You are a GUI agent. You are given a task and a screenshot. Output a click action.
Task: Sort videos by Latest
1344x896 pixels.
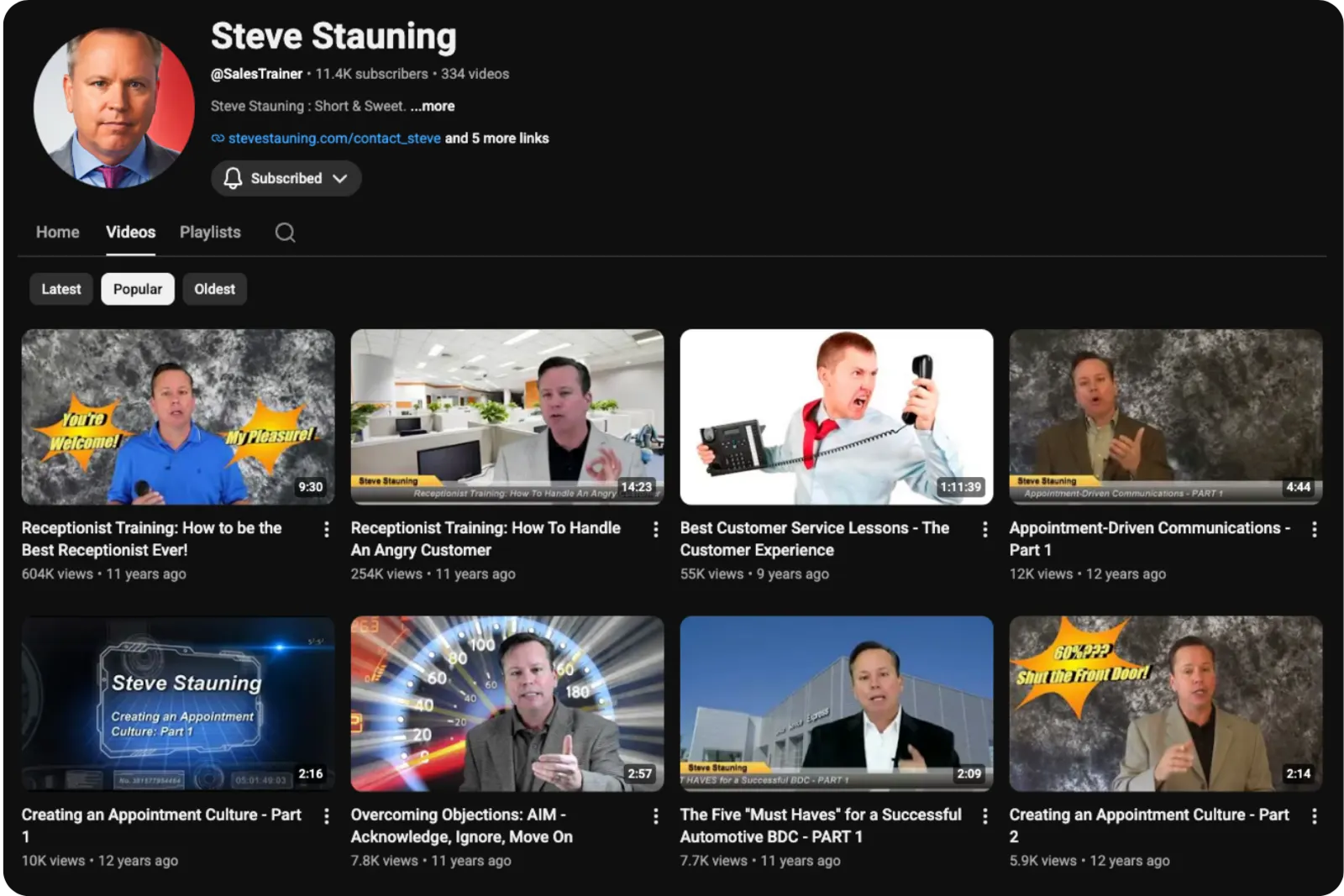click(61, 289)
